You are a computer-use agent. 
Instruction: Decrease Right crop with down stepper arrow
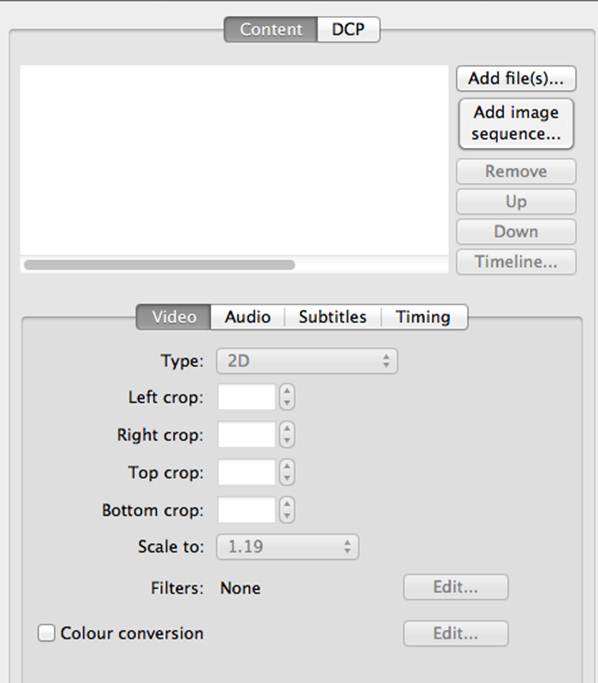point(287,441)
